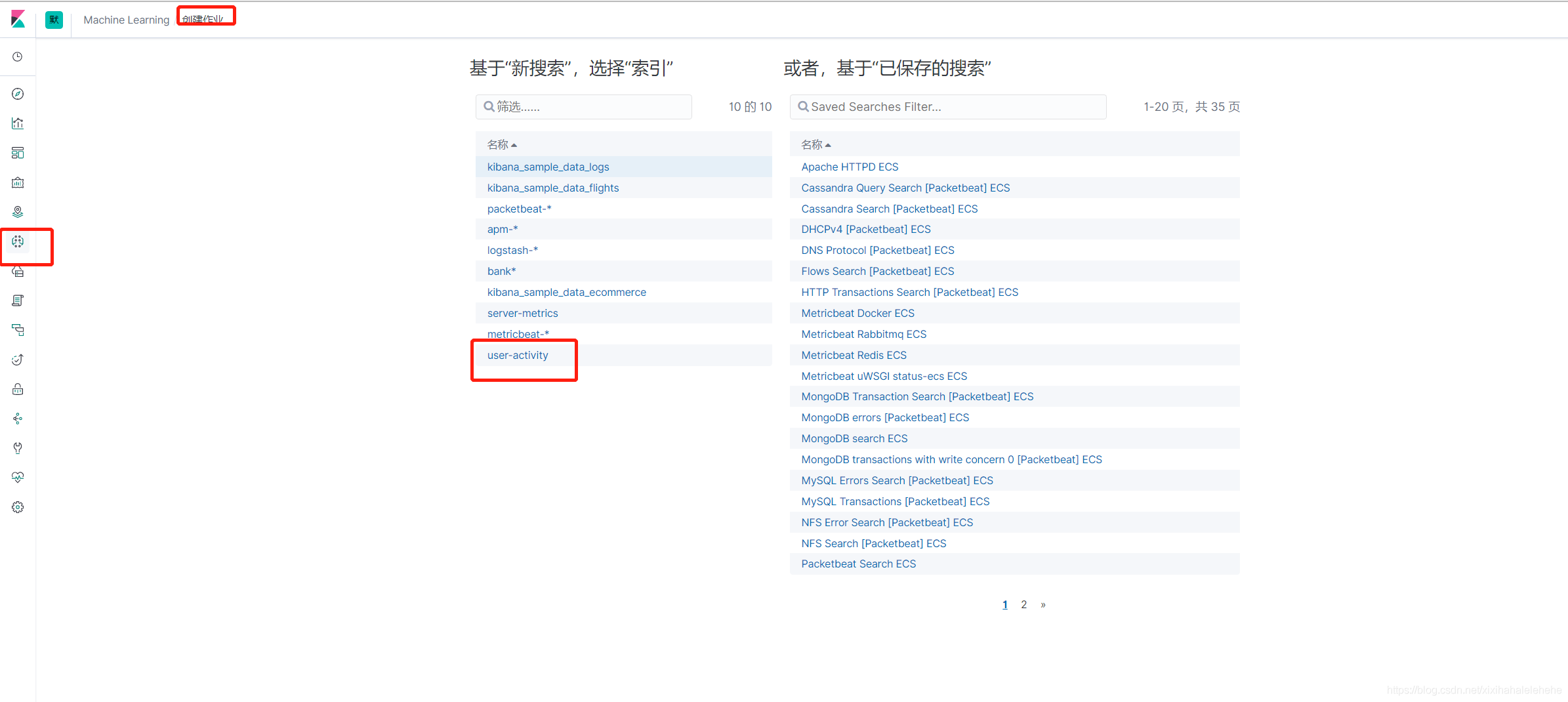1568x702 pixels.
Task: Select user-activity index
Action: [518, 355]
